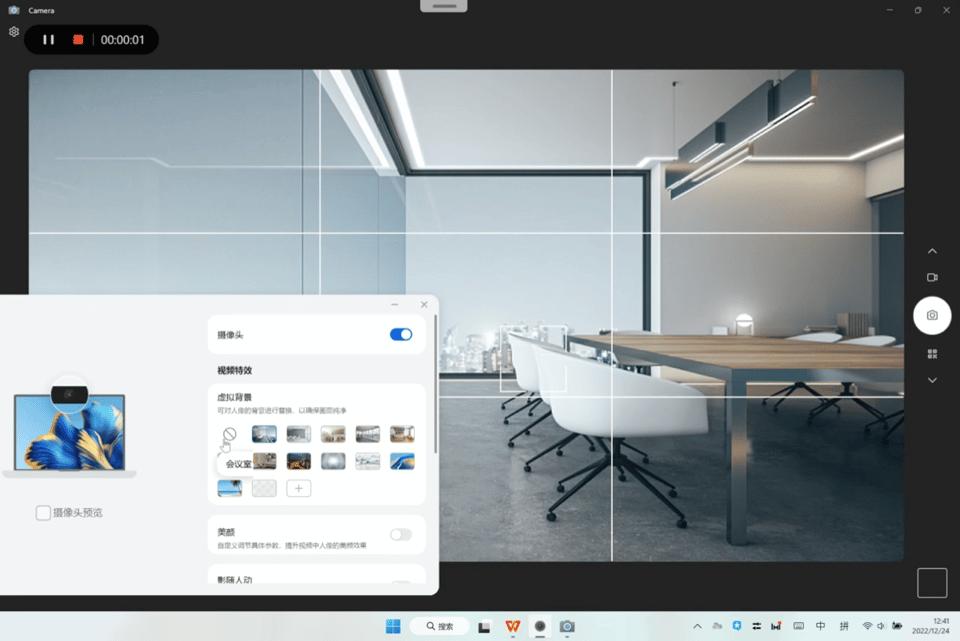This screenshot has height=641, width=960.
Task: Check the 摄像头预览 checkbox
Action: [43, 513]
